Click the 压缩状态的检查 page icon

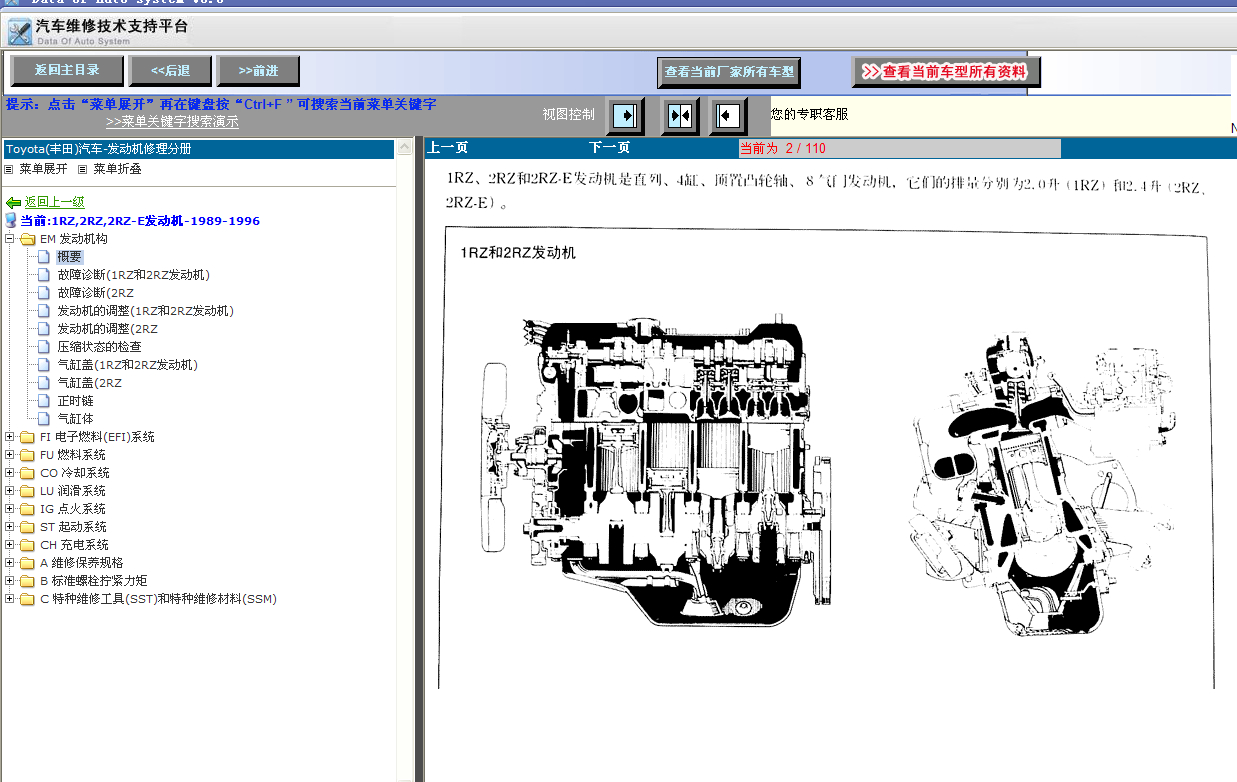point(43,347)
